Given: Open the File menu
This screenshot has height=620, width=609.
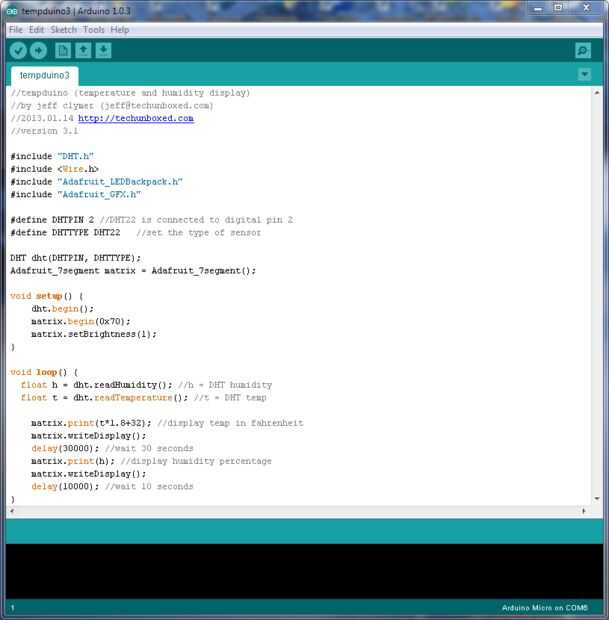Looking at the screenshot, I should (x=16, y=30).
